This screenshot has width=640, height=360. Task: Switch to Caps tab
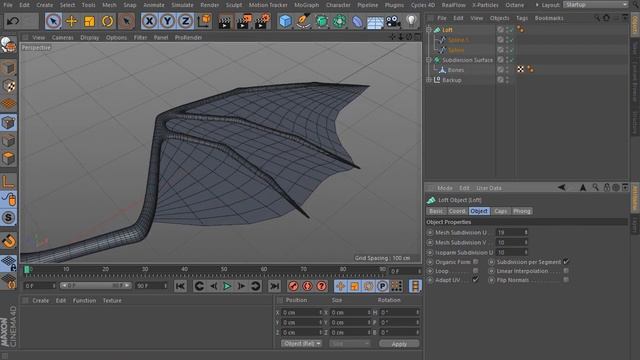click(x=500, y=211)
